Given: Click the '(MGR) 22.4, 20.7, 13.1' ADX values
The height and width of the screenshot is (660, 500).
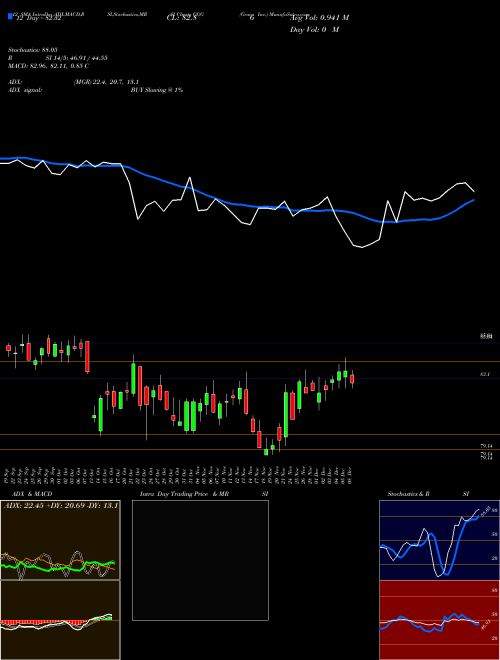Looking at the screenshot, I should pos(106,82).
